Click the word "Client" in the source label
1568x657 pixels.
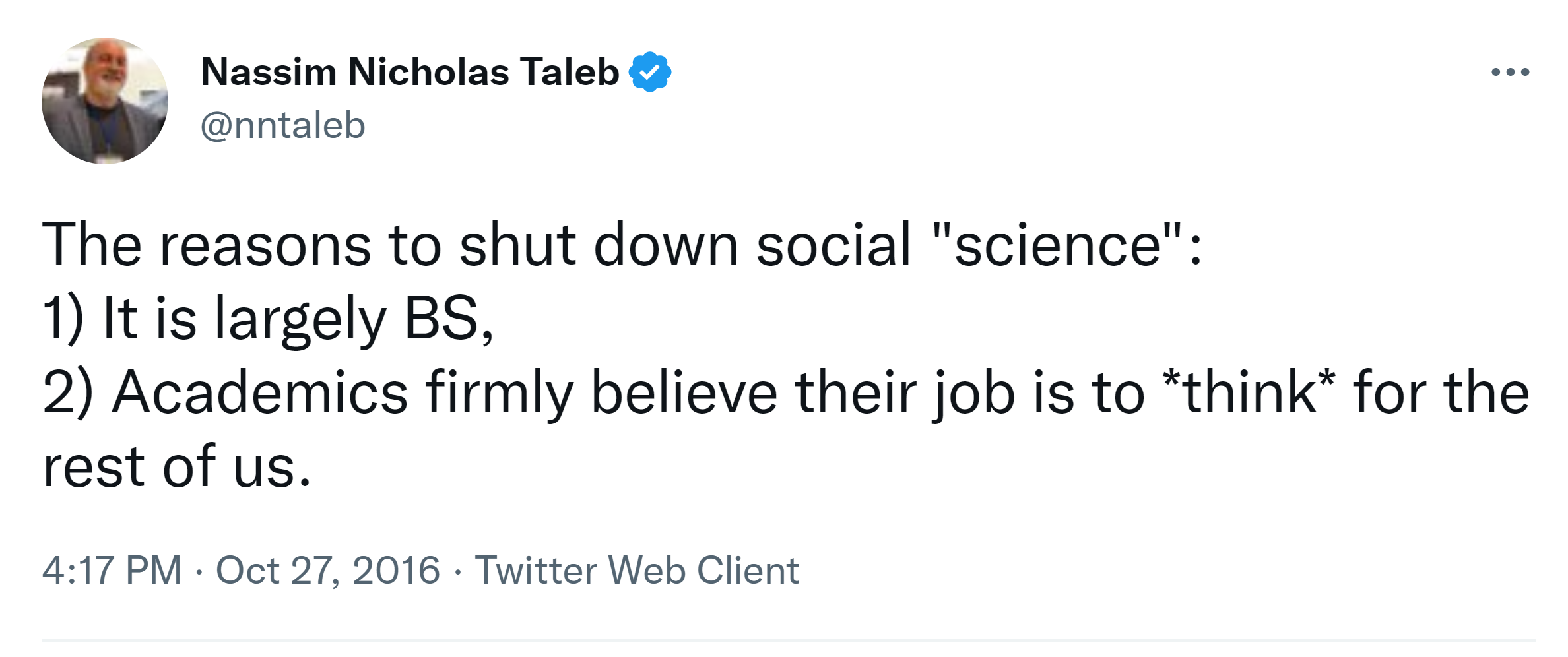click(748, 570)
